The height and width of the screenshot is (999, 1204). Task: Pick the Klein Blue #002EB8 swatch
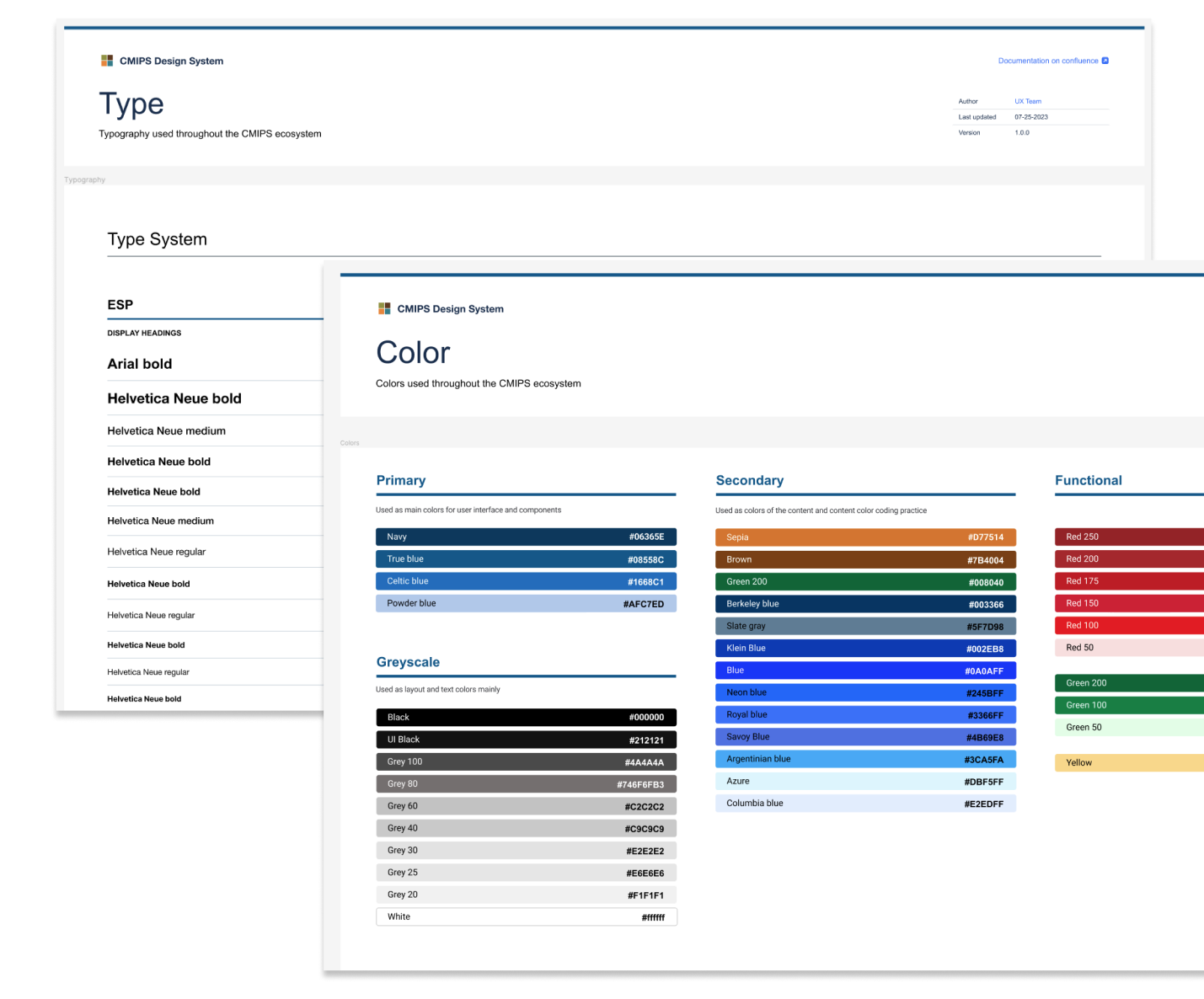point(865,649)
